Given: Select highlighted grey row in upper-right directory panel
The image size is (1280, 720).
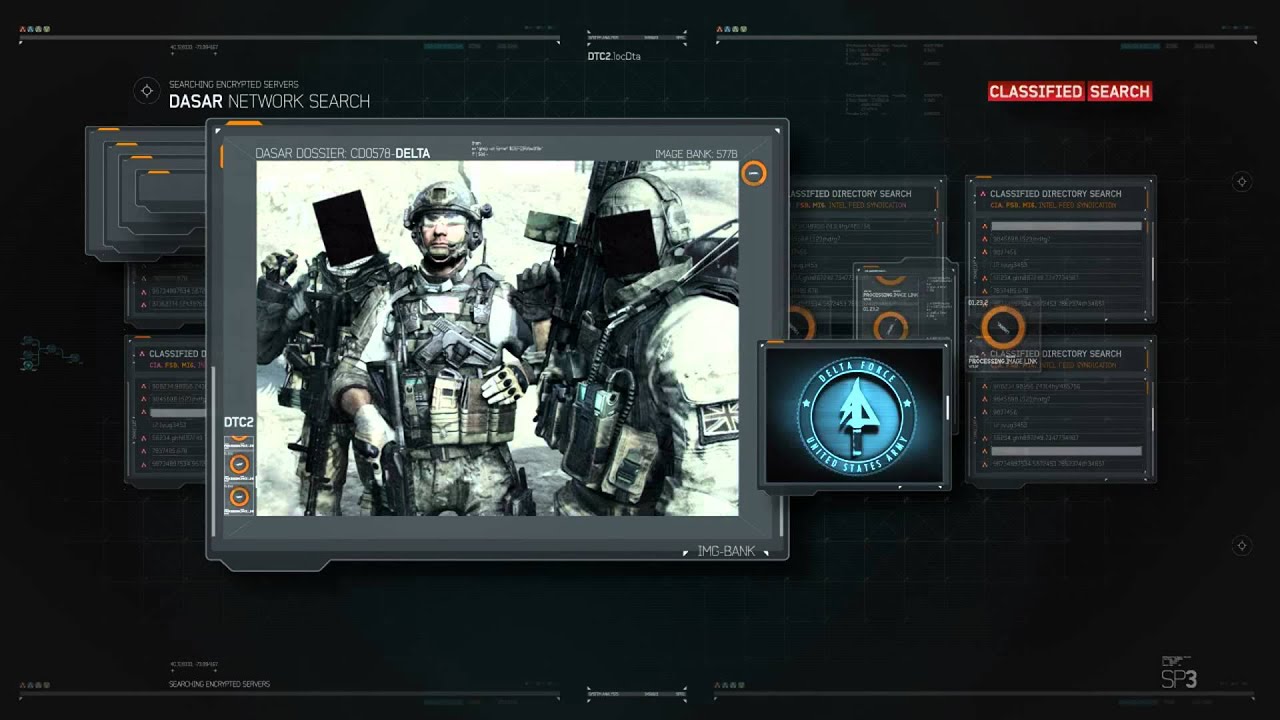Looking at the screenshot, I should (x=1067, y=226).
